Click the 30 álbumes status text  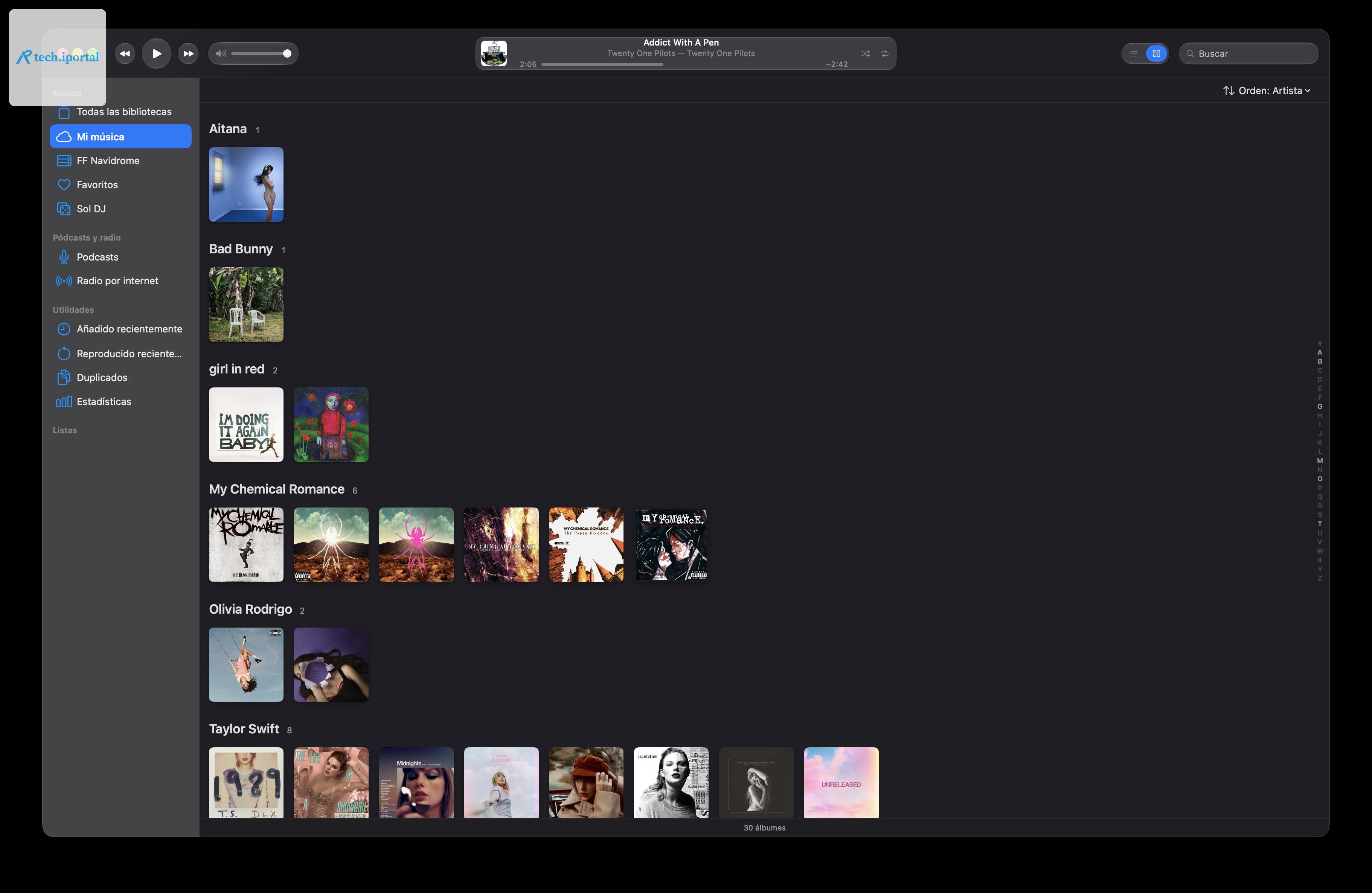tap(764, 828)
